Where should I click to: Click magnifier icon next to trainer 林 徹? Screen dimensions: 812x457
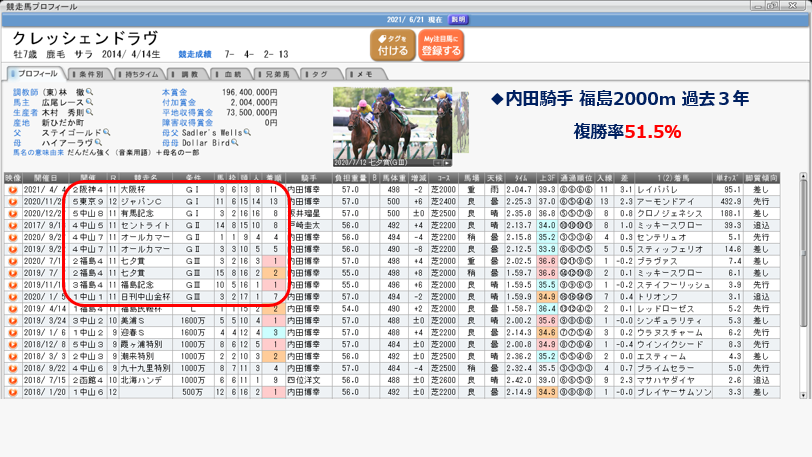click(x=90, y=93)
